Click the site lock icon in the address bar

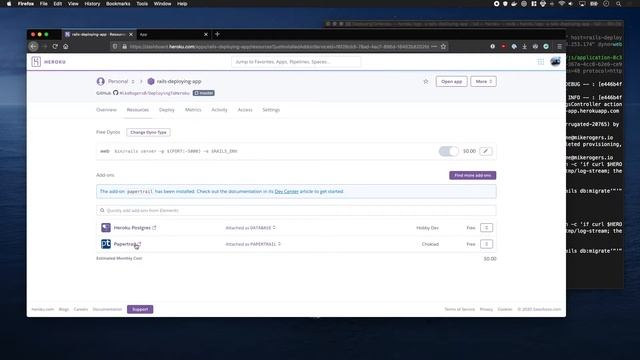(124, 47)
